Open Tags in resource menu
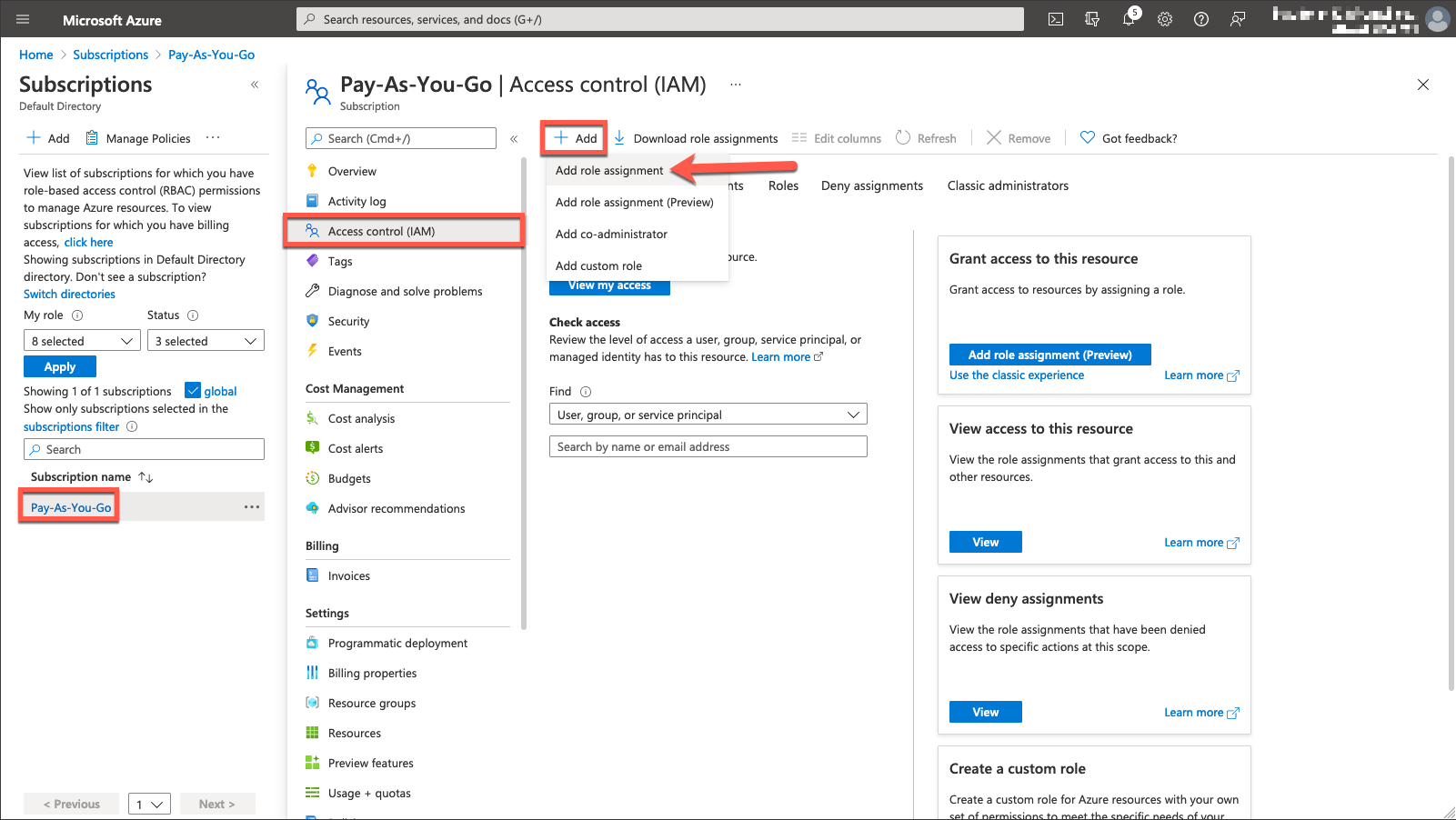This screenshot has height=820, width=1456. [x=340, y=261]
